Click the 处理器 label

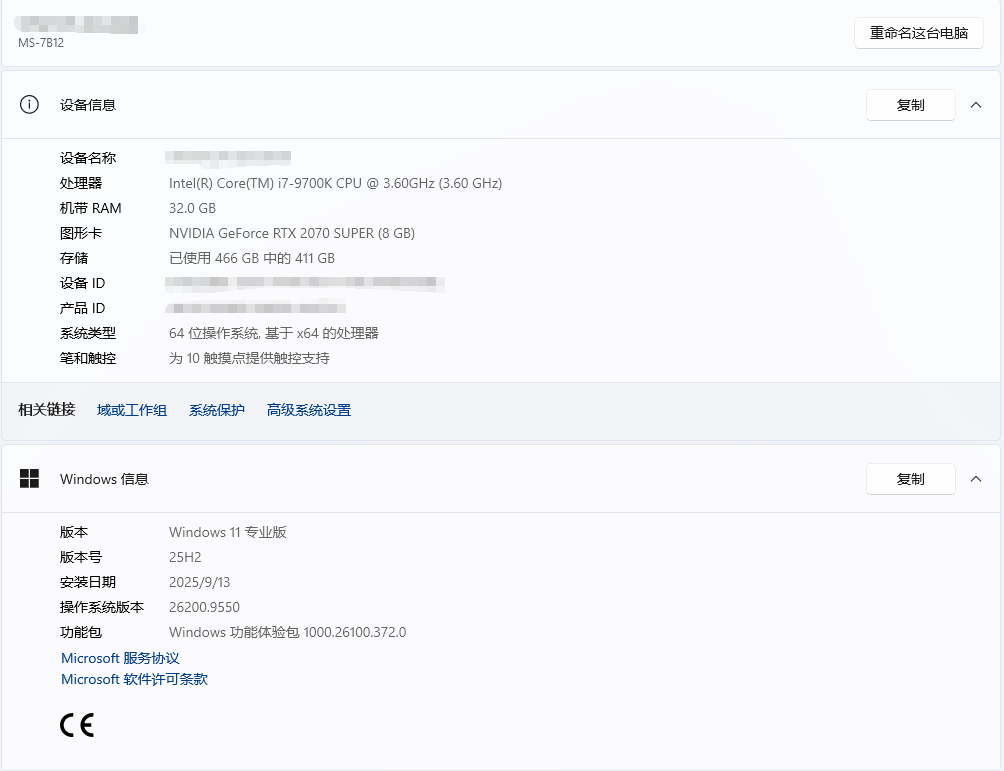click(81, 183)
